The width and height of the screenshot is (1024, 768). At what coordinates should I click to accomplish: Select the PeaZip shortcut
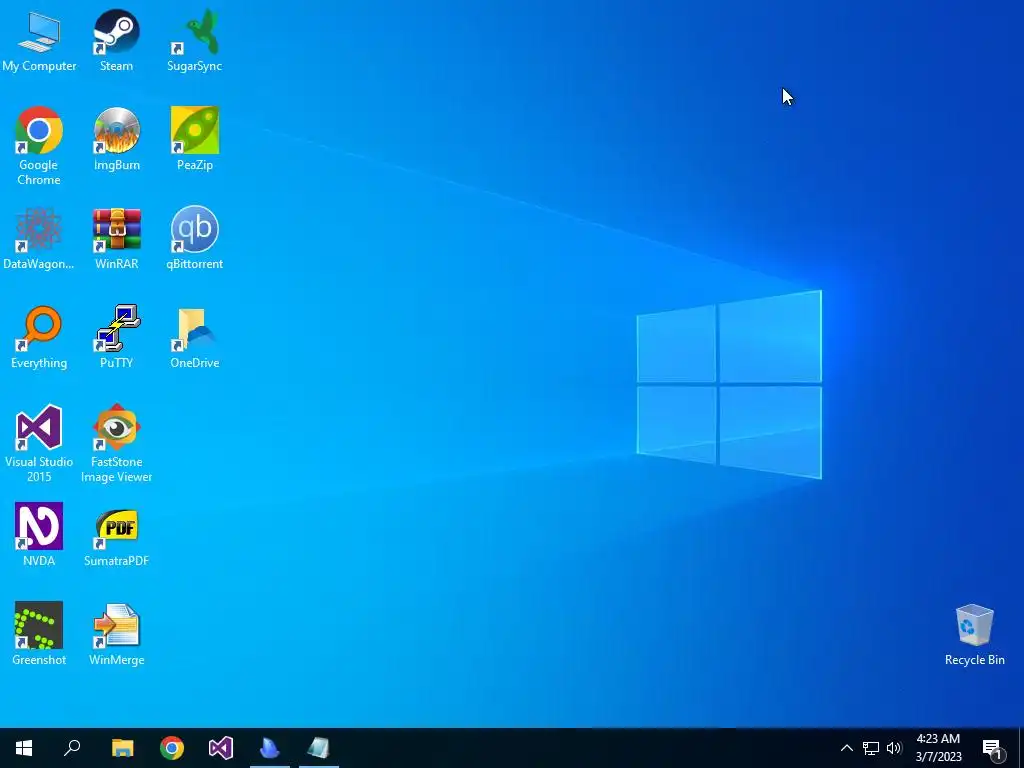195,139
